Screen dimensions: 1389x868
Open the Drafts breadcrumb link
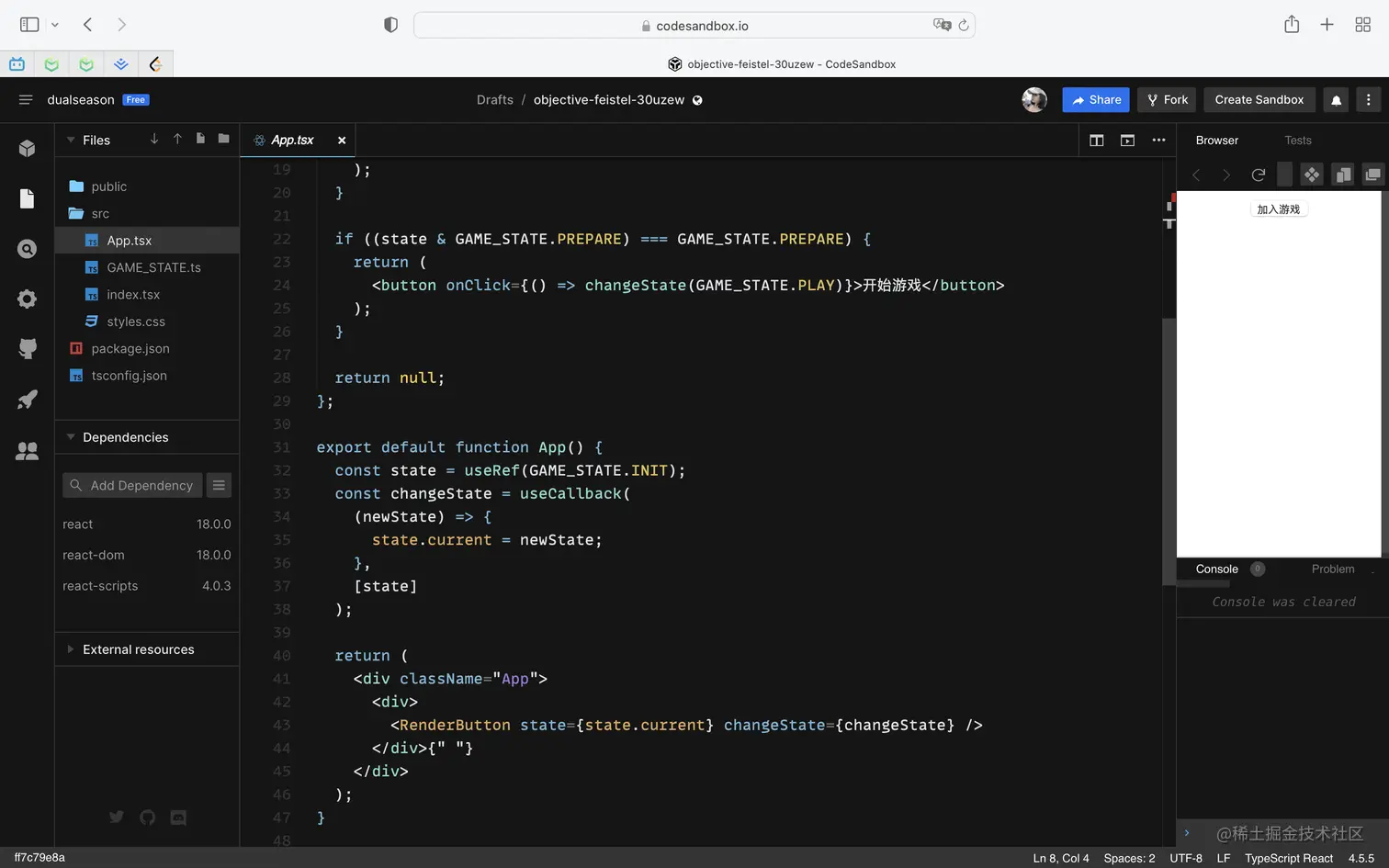click(x=495, y=99)
